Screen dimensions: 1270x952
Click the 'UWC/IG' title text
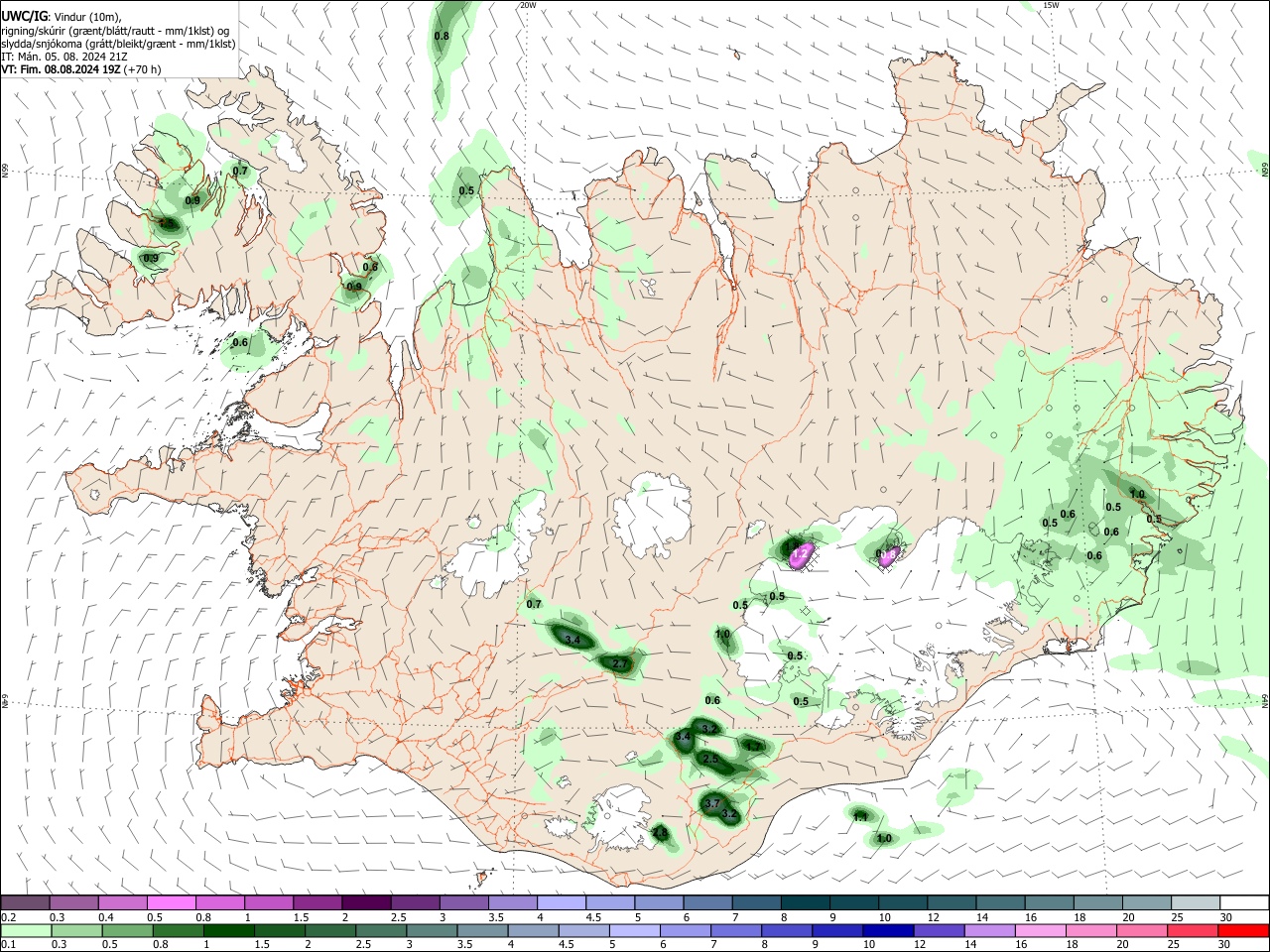[25, 17]
